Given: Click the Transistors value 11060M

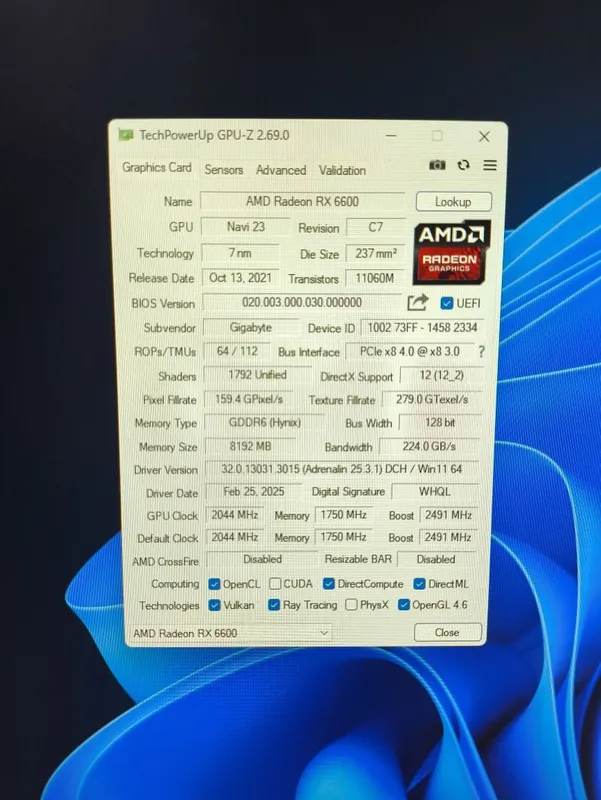Looking at the screenshot, I should 374,278.
